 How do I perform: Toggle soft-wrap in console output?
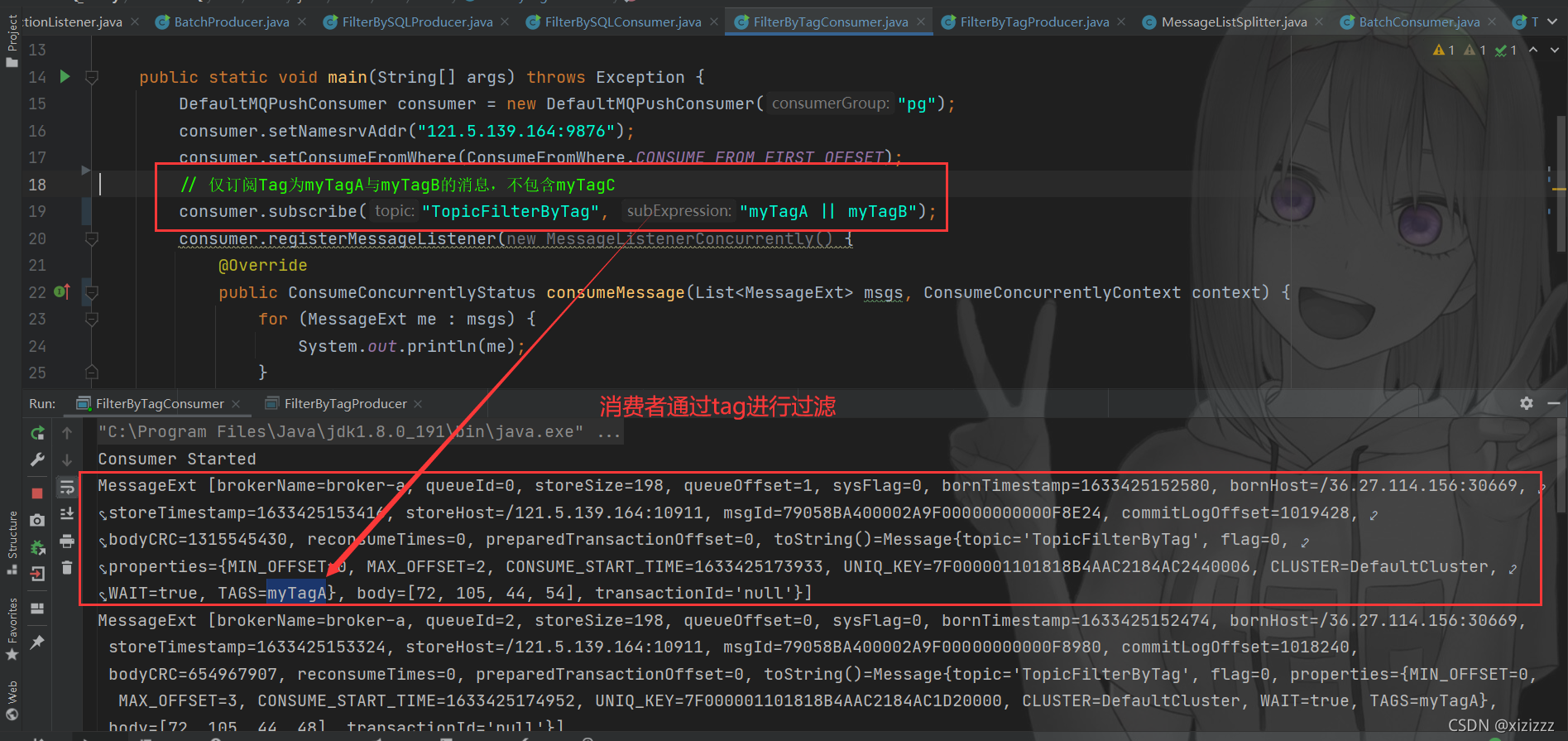[x=67, y=488]
